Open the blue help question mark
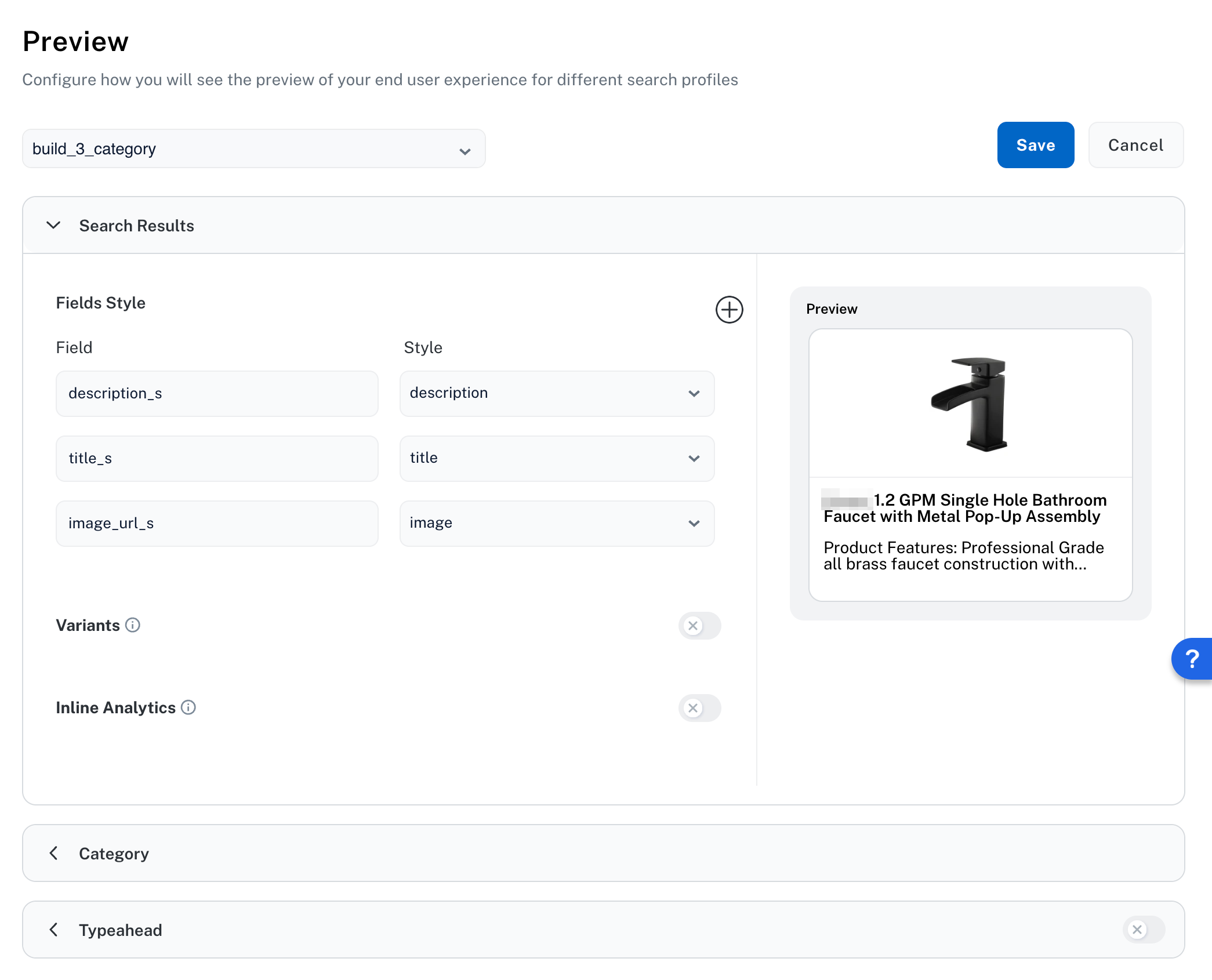The width and height of the screenshot is (1212, 980). (x=1193, y=659)
